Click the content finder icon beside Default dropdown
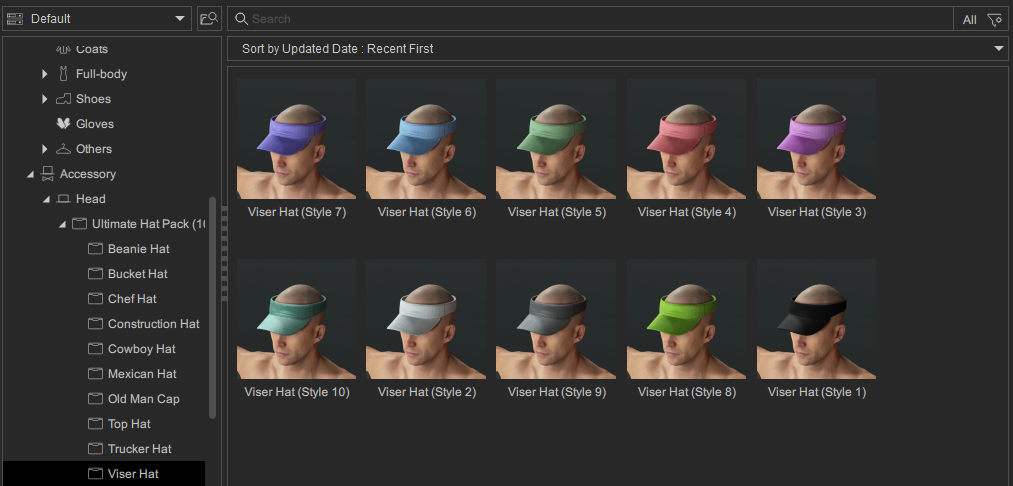This screenshot has width=1013, height=486. click(209, 19)
